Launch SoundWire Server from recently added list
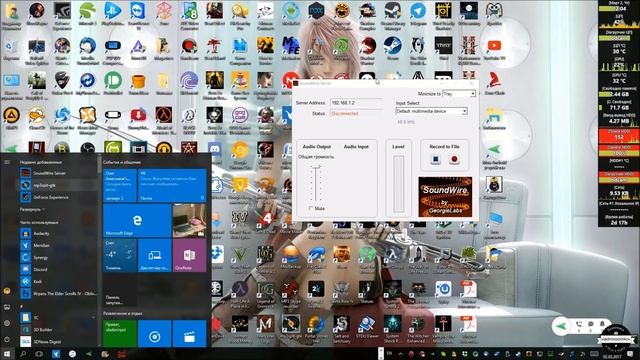This screenshot has height=360, width=640. (x=58, y=173)
